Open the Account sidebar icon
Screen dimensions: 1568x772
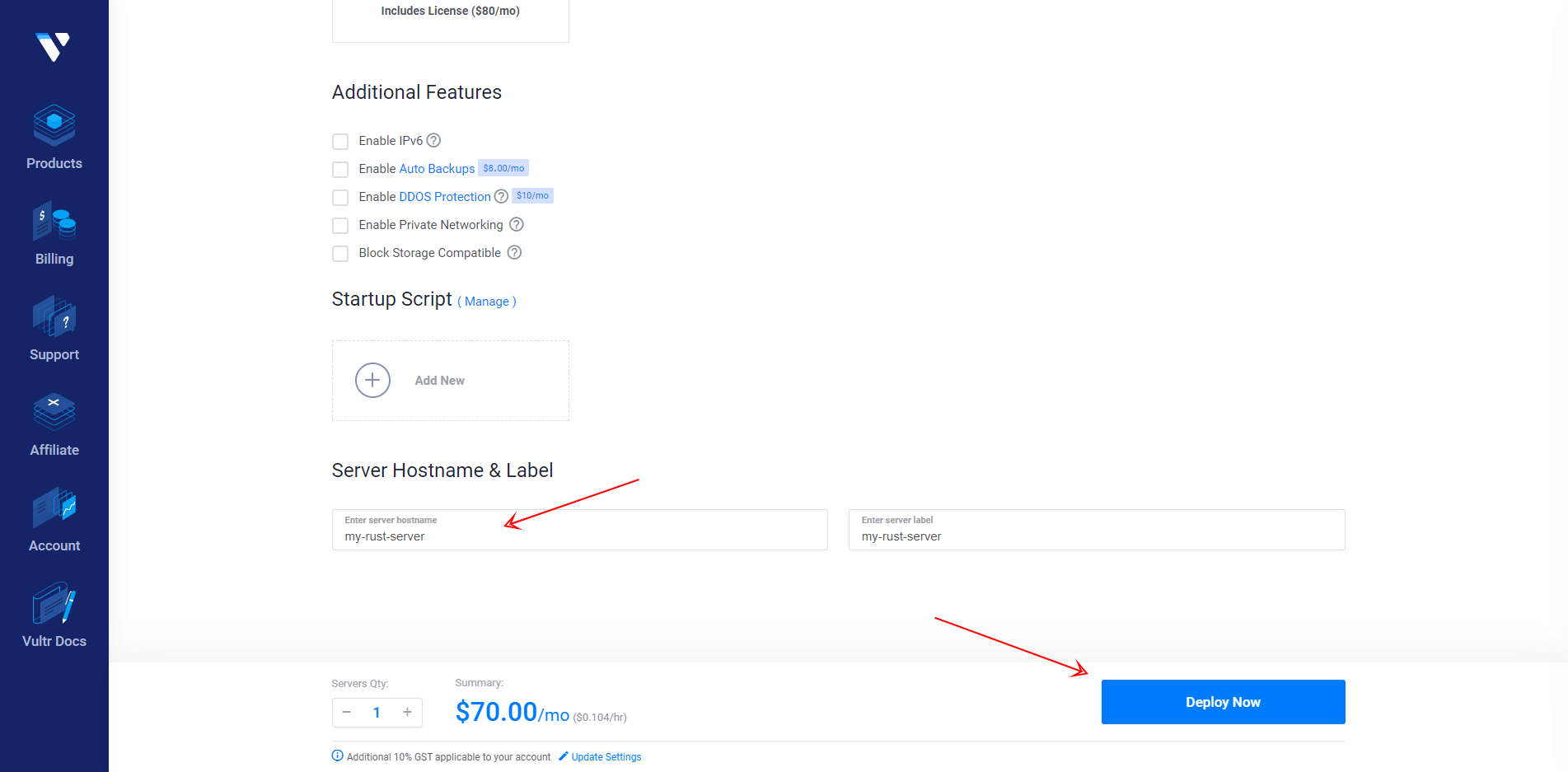54,508
